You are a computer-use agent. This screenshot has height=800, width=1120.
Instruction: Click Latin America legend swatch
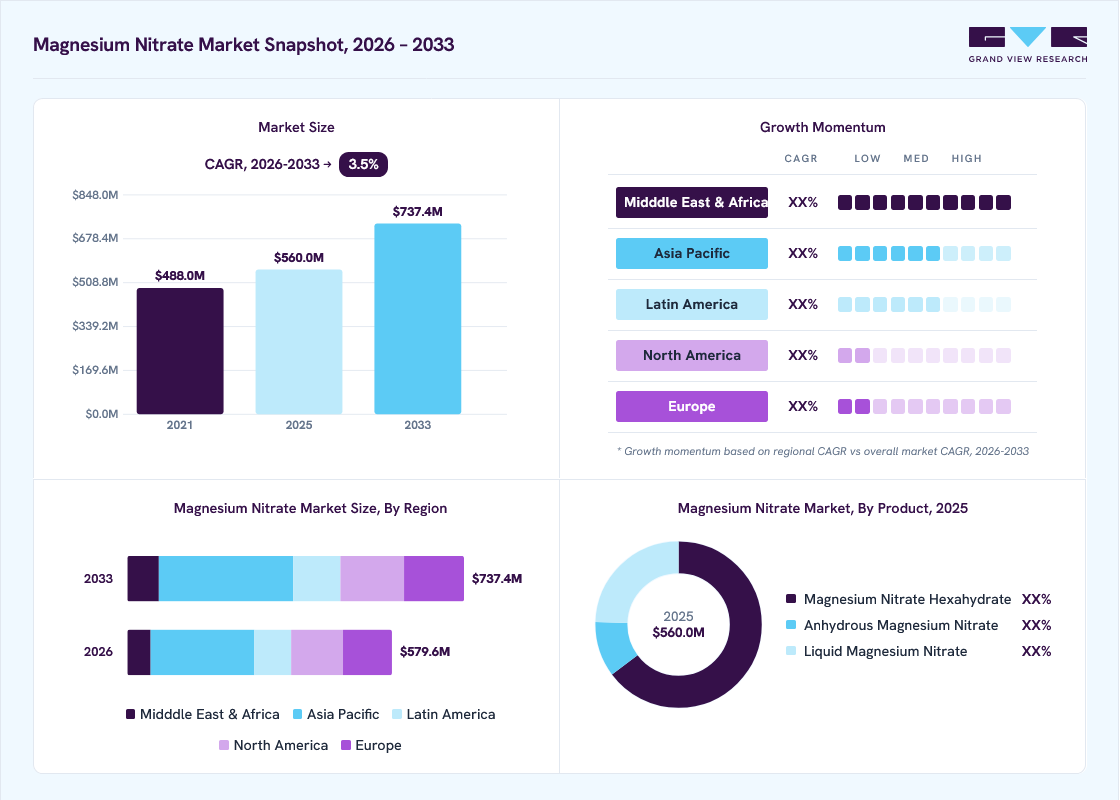point(397,714)
